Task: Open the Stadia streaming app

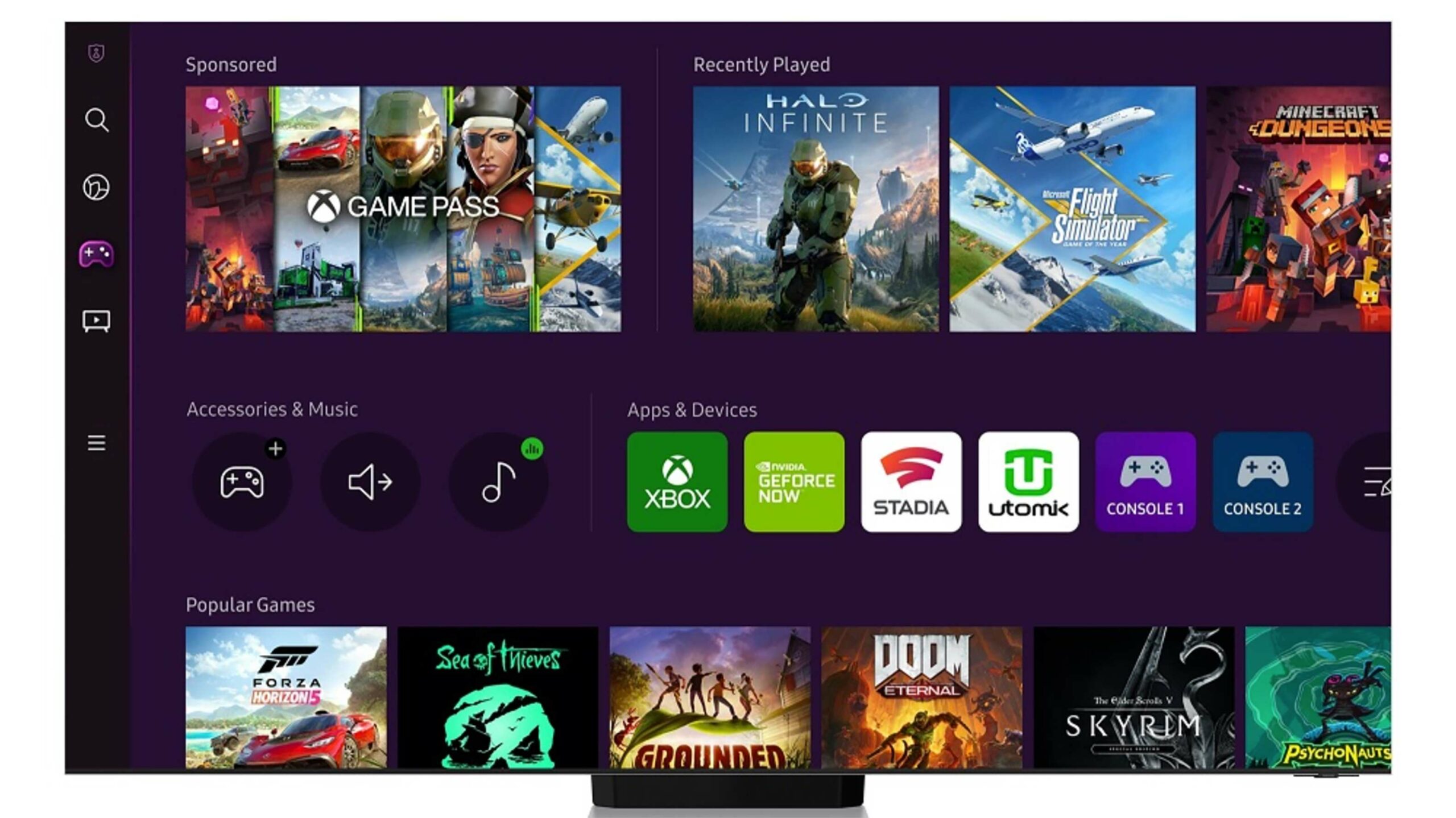Action: [911, 481]
